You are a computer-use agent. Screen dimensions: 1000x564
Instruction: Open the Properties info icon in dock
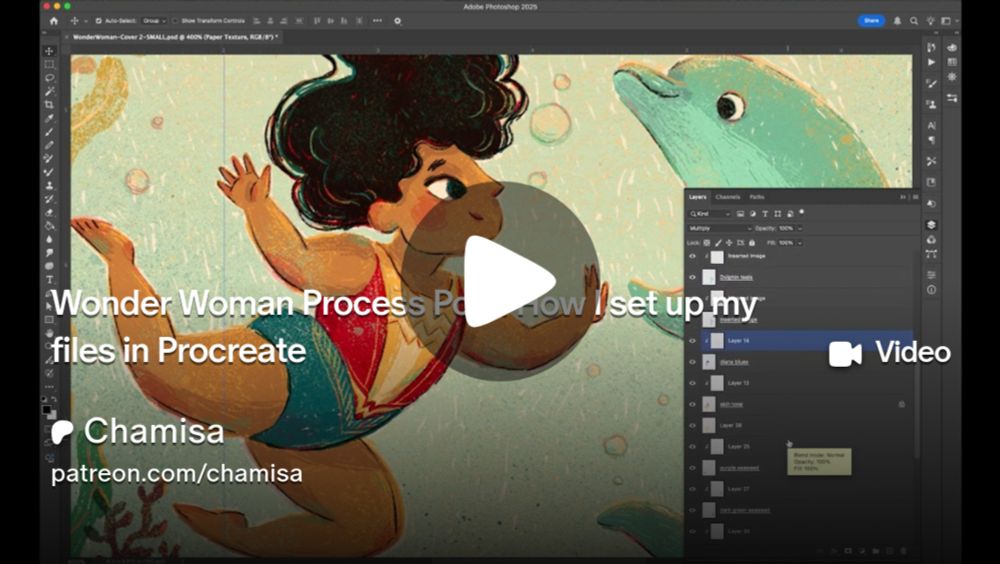[932, 290]
